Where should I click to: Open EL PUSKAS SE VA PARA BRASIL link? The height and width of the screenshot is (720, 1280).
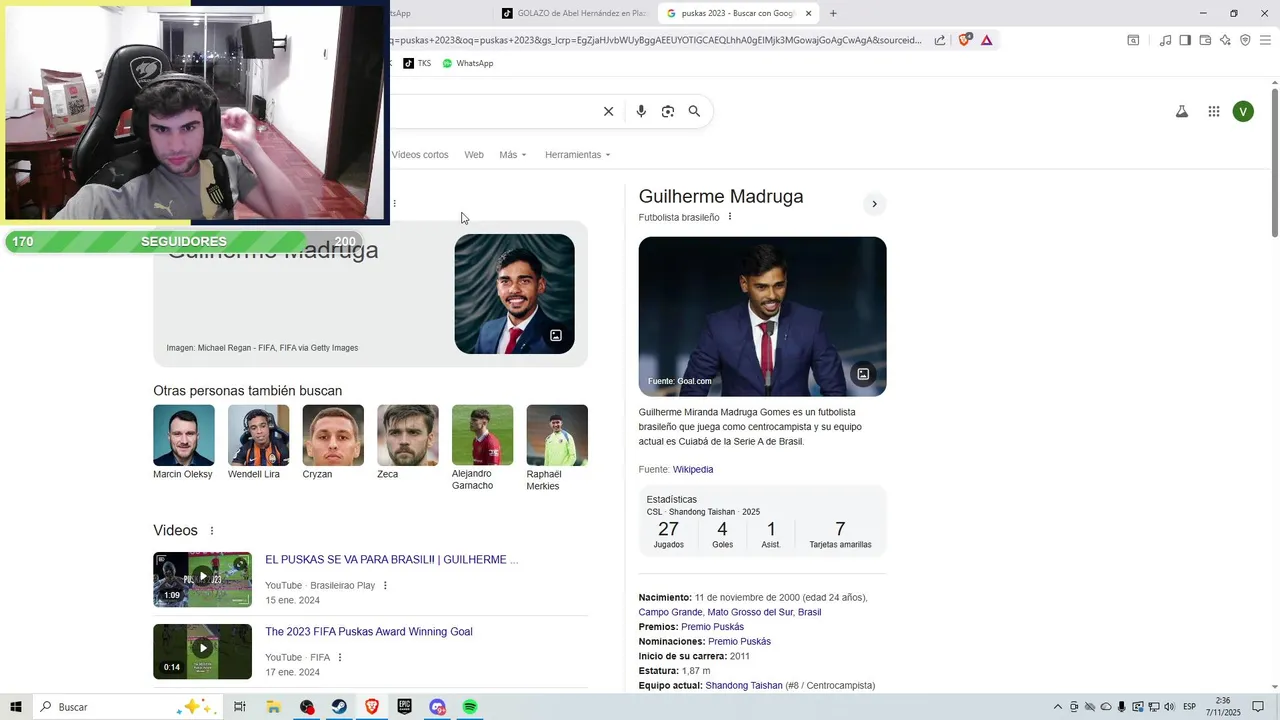pyautogui.click(x=391, y=560)
